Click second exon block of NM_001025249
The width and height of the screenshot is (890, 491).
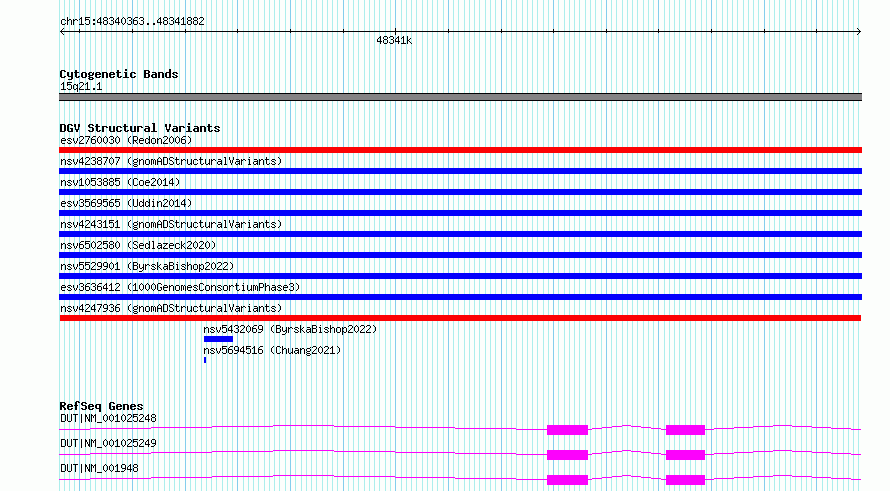pyautogui.click(x=685, y=455)
